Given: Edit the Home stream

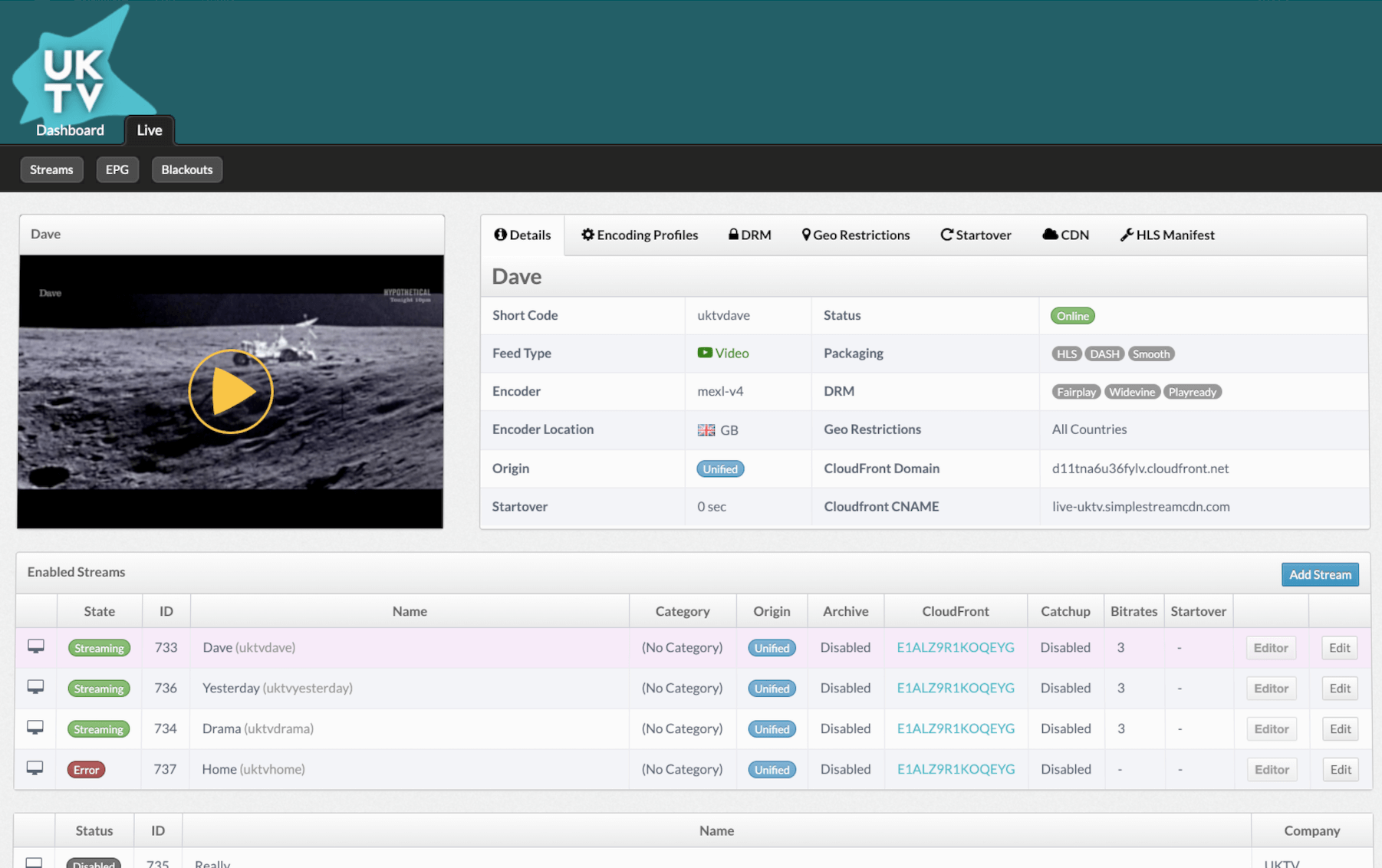Looking at the screenshot, I should (1341, 770).
